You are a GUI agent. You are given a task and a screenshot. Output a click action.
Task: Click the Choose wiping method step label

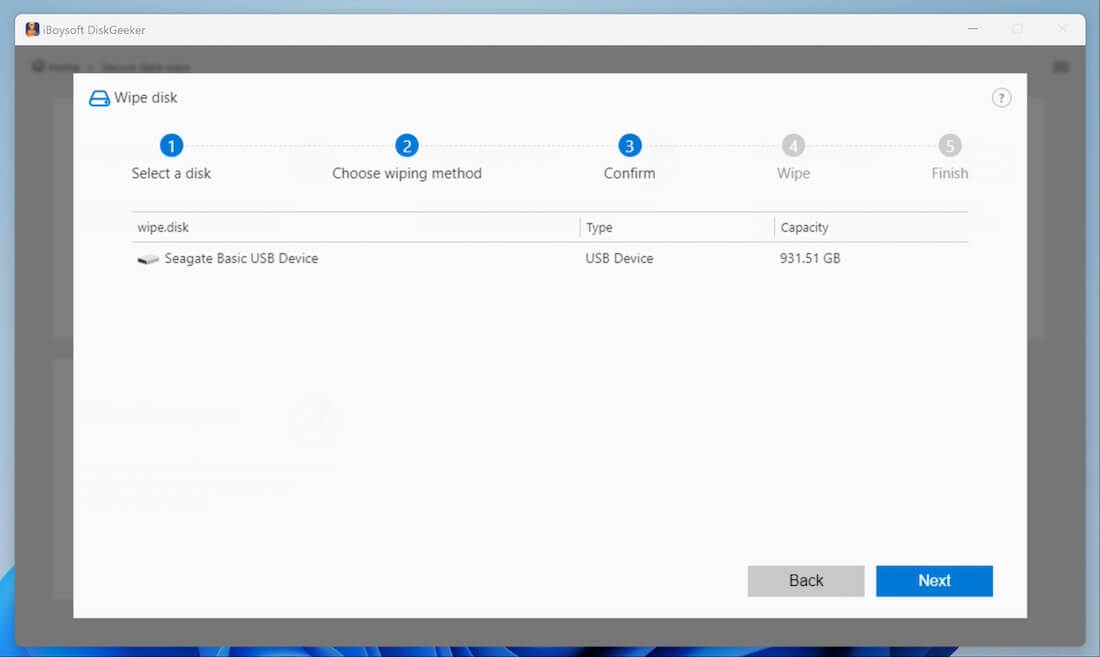click(407, 173)
